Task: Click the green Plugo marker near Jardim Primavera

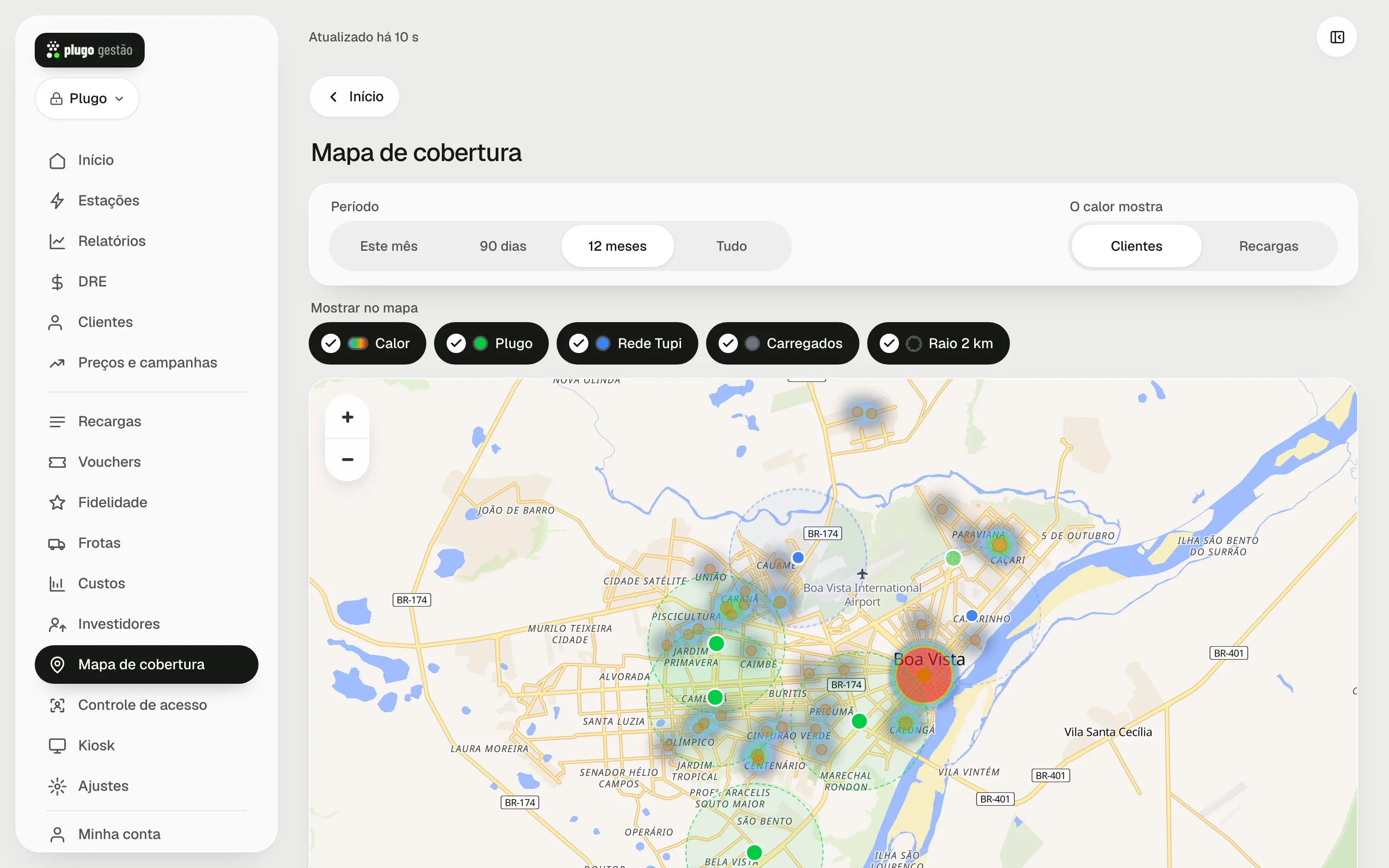Action: pyautogui.click(x=716, y=644)
